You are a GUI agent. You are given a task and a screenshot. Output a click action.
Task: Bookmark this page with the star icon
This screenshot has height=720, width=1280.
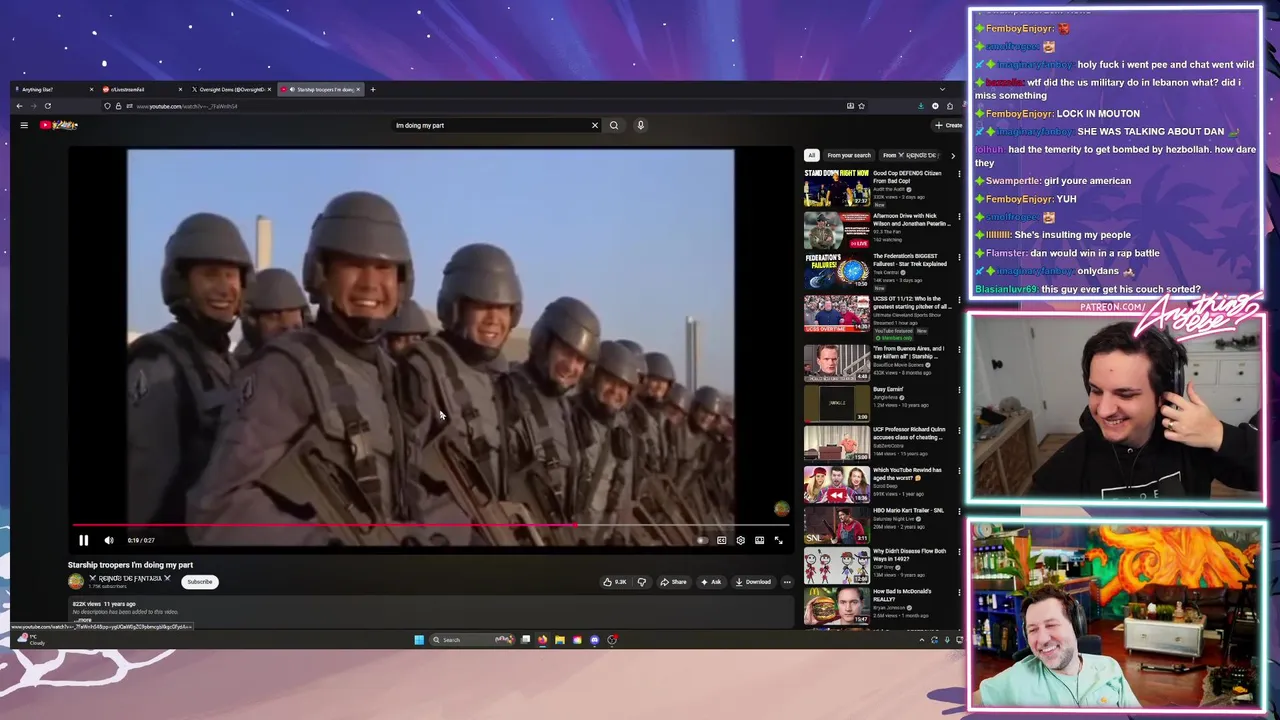pyautogui.click(x=861, y=106)
